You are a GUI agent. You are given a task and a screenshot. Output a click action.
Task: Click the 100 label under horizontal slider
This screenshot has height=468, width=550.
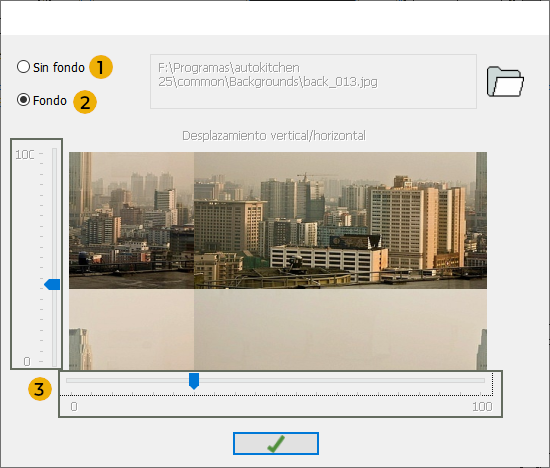pyautogui.click(x=482, y=407)
